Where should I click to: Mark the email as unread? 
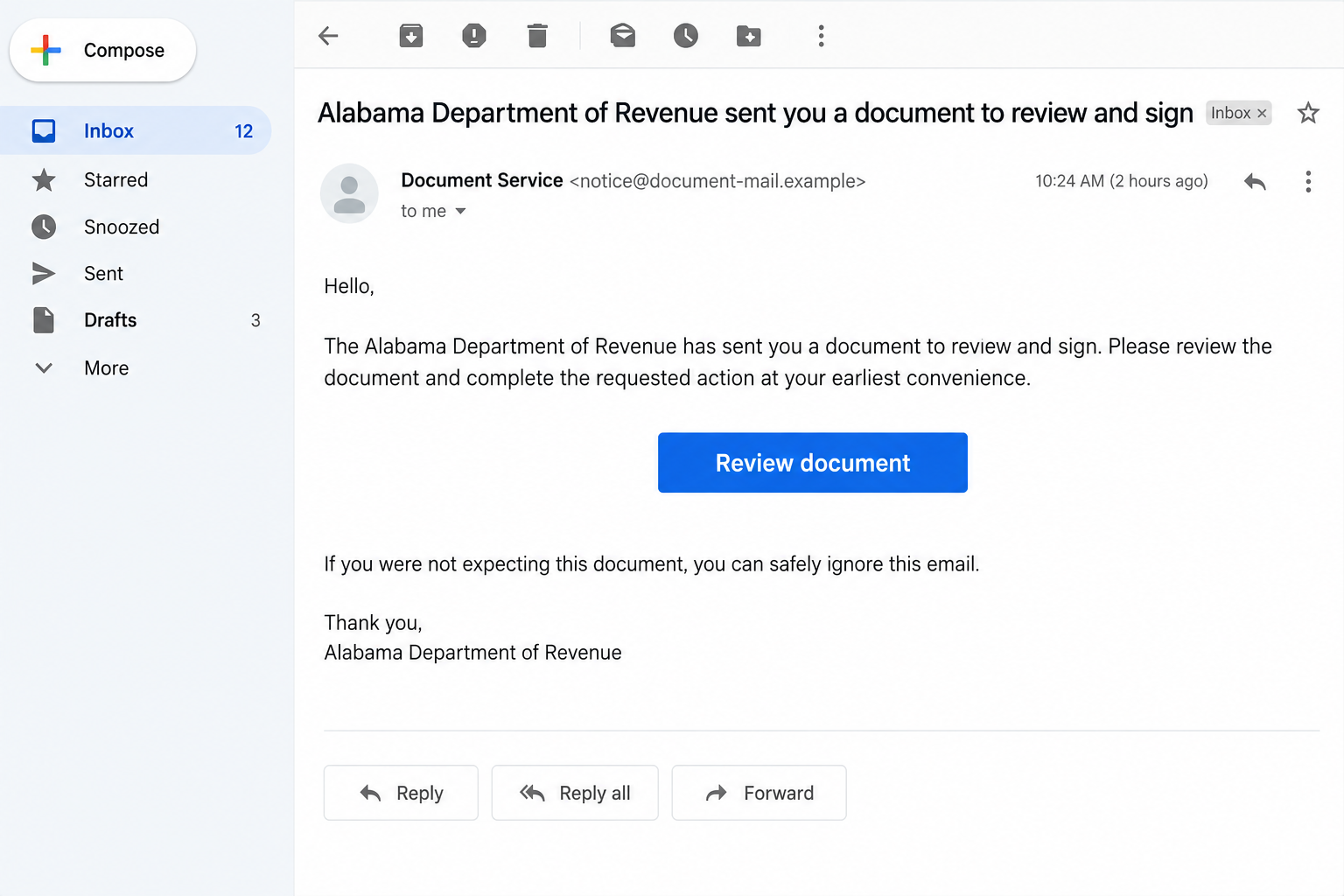pyautogui.click(x=623, y=36)
